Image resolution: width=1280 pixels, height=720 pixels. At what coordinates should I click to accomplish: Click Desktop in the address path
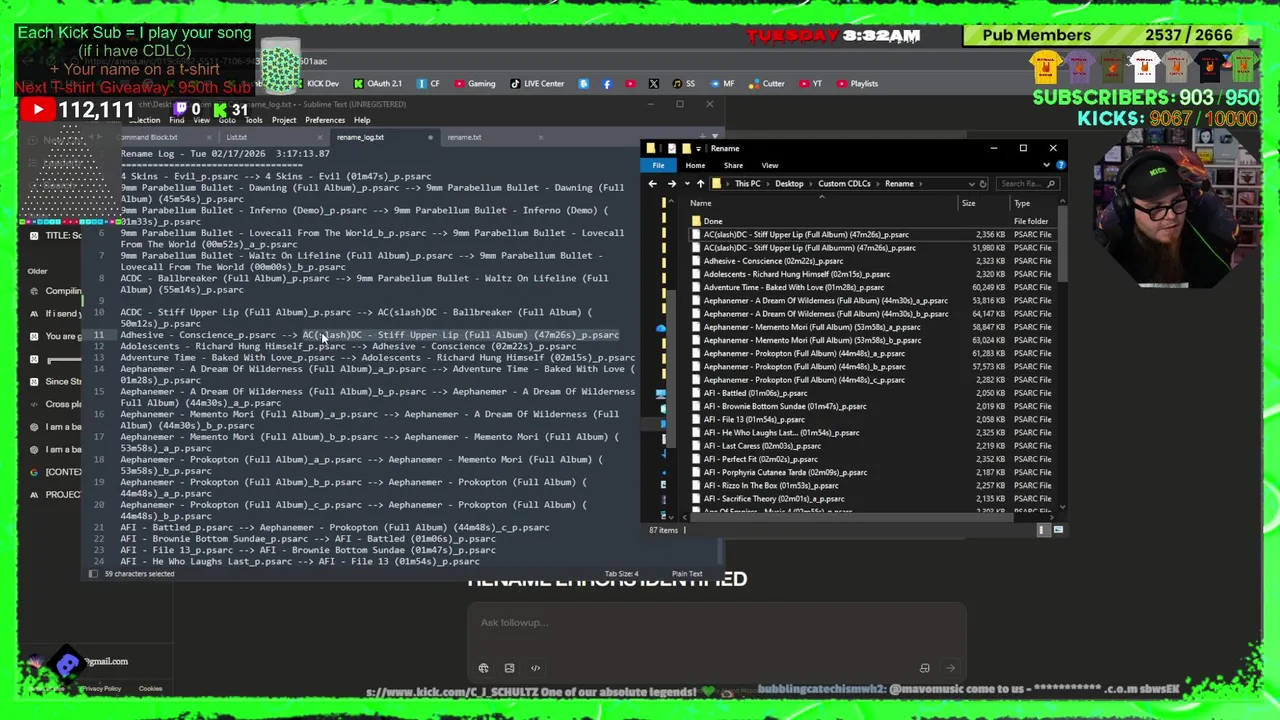pyautogui.click(x=789, y=184)
